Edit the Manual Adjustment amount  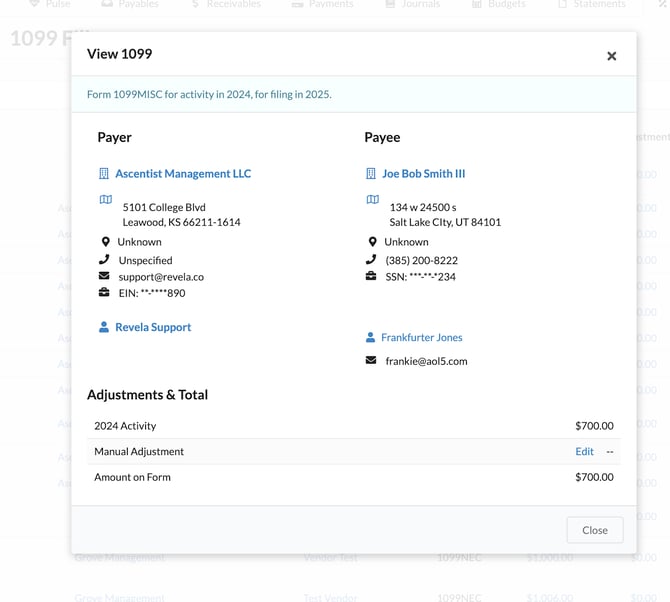coord(584,452)
